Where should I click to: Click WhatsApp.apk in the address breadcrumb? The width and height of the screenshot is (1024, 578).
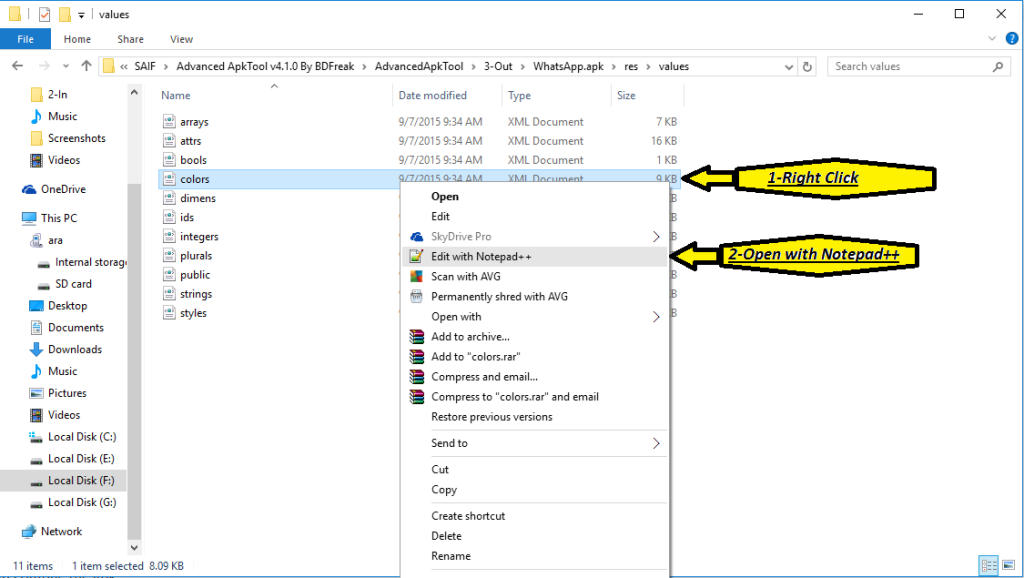(568, 67)
